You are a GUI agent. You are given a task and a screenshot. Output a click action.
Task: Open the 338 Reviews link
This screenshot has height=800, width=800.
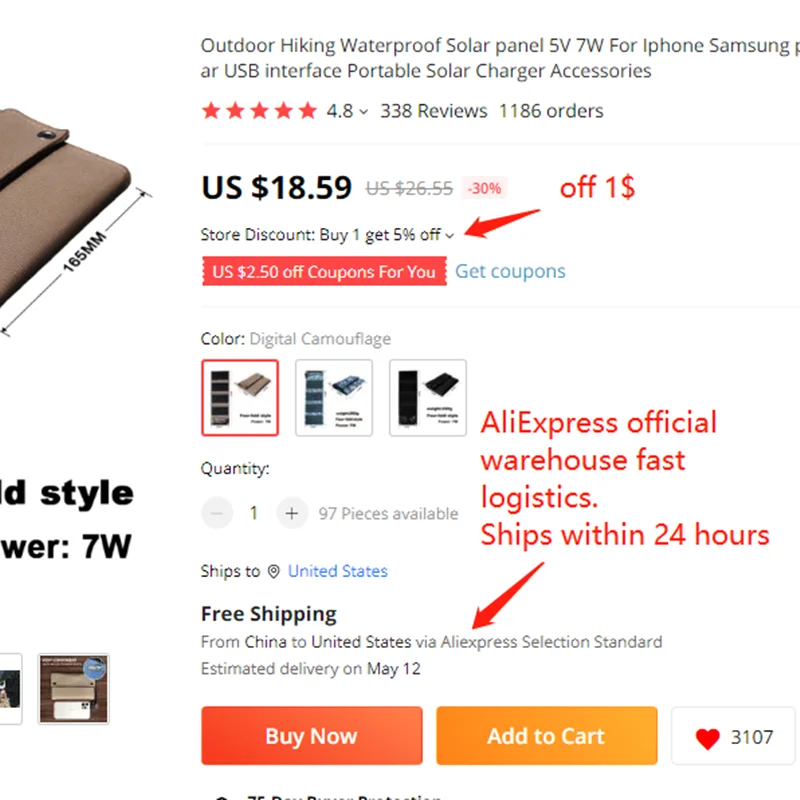tap(433, 111)
